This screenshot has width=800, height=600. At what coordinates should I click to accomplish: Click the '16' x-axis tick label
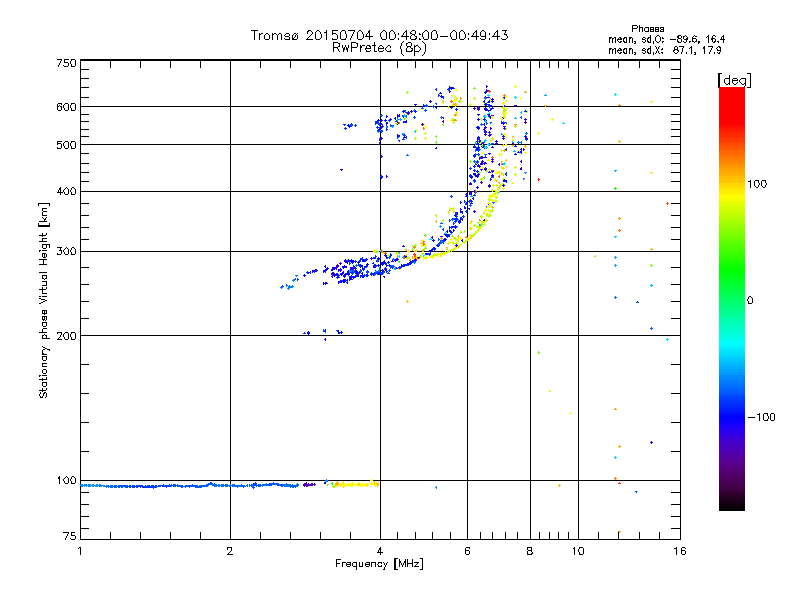click(x=680, y=551)
